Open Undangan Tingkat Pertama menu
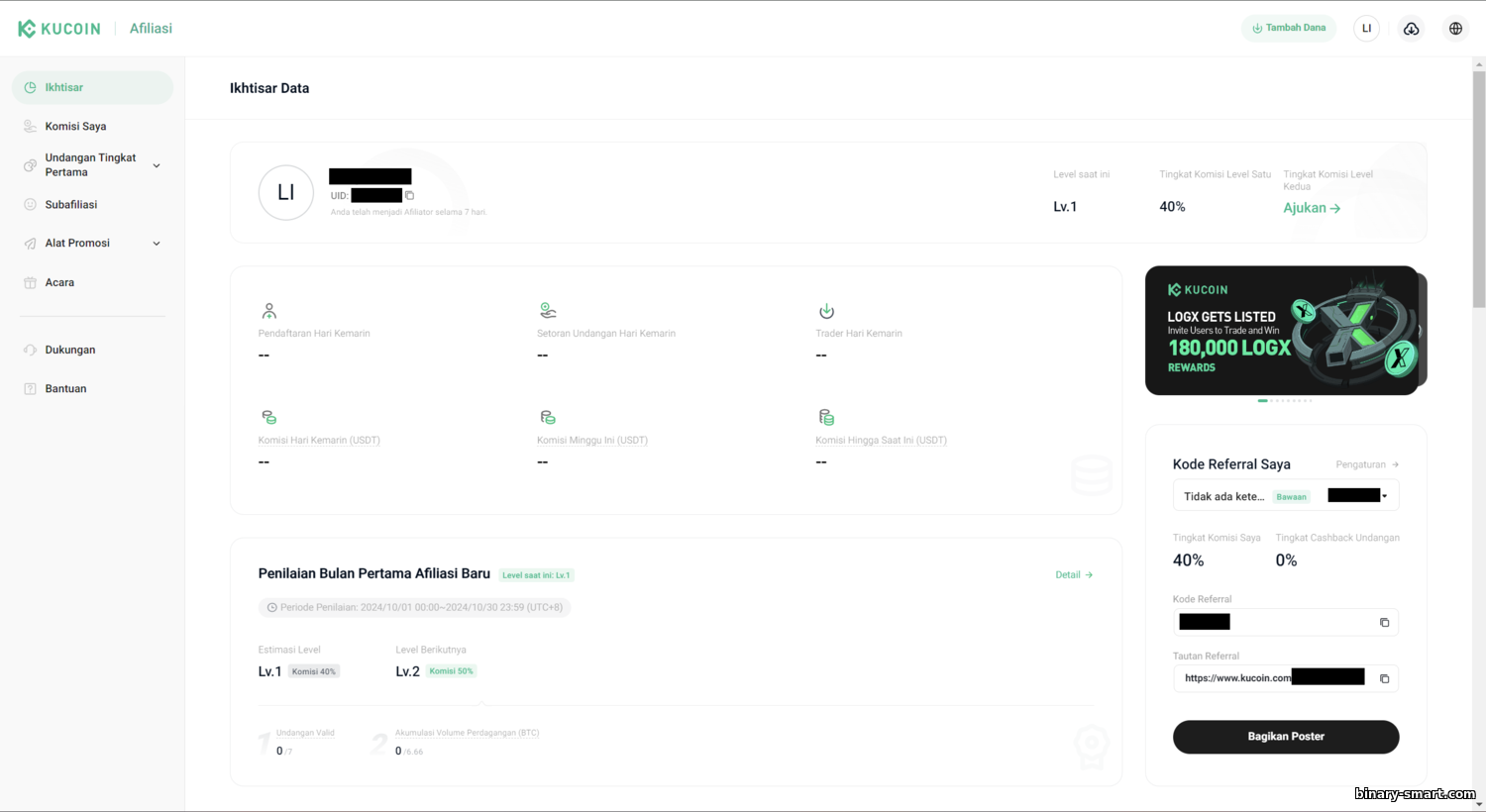1486x812 pixels. click(92, 165)
